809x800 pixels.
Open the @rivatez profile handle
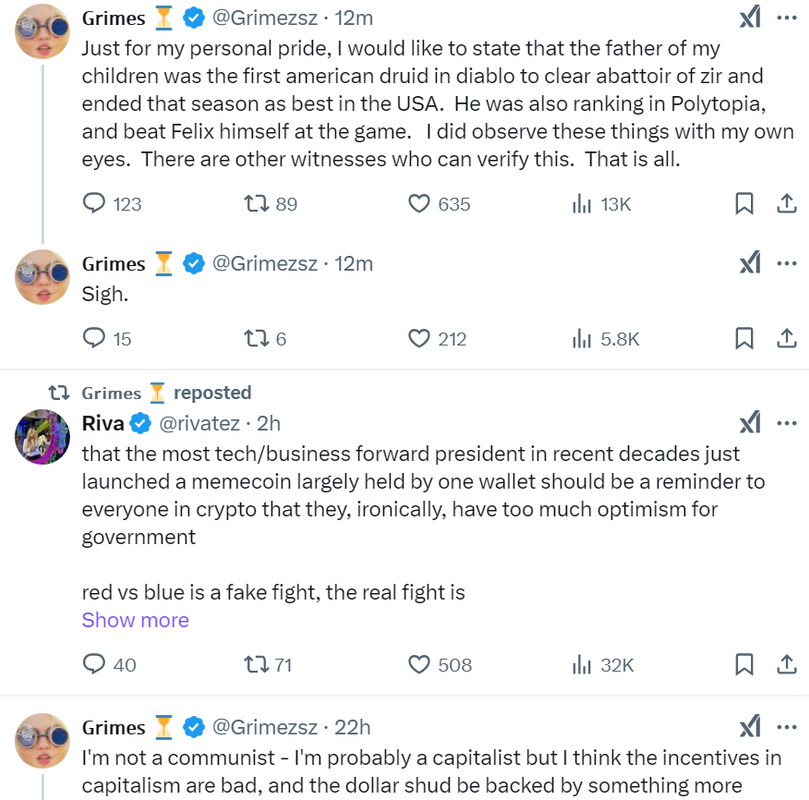point(200,423)
